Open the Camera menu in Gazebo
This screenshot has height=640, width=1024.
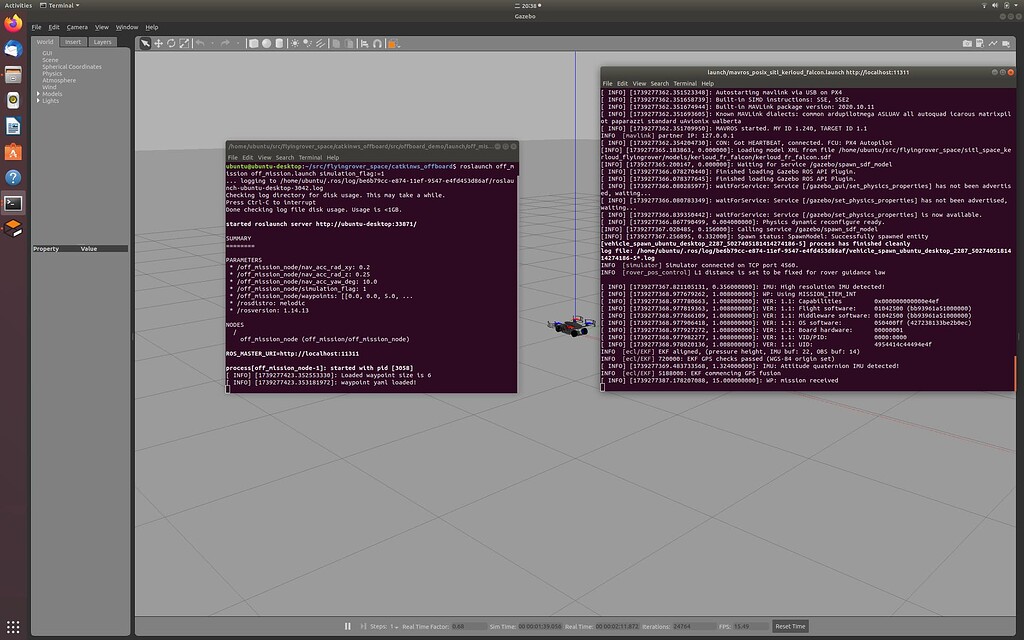tap(77, 27)
